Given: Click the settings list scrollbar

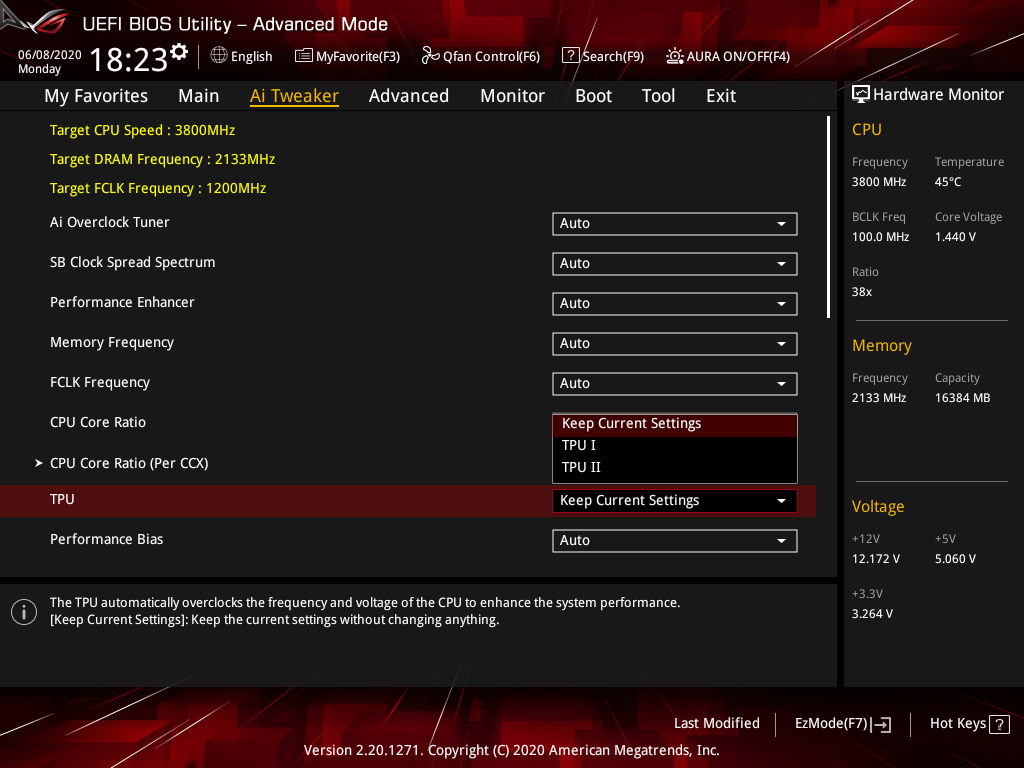Looking at the screenshot, I should pos(828,217).
